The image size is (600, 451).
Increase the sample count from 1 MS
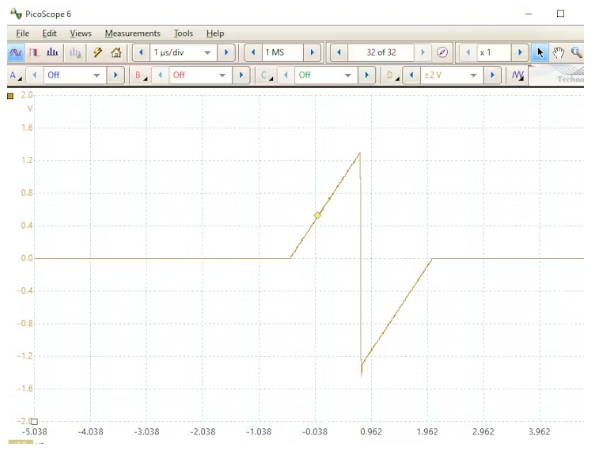coord(313,52)
